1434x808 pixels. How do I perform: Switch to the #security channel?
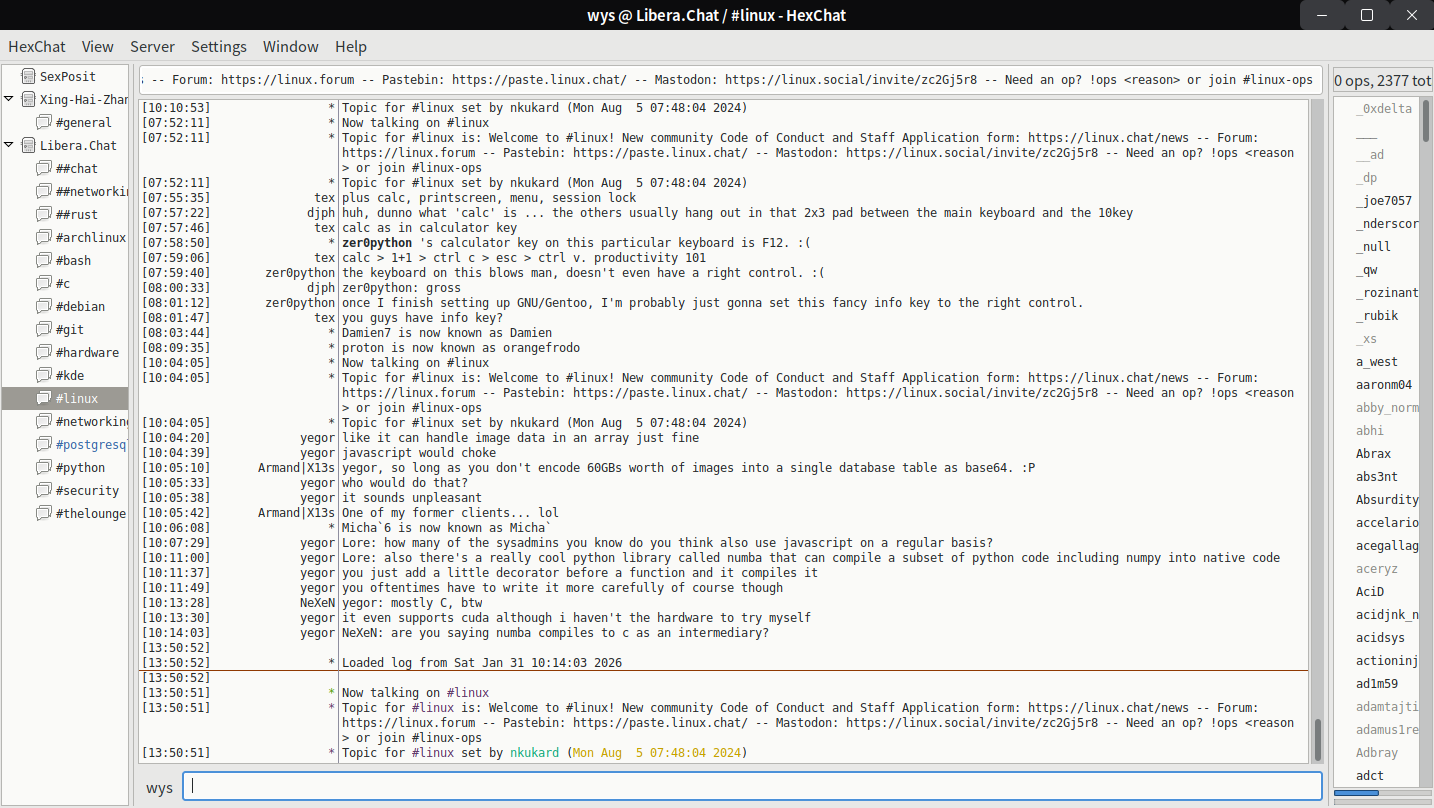[87, 490]
